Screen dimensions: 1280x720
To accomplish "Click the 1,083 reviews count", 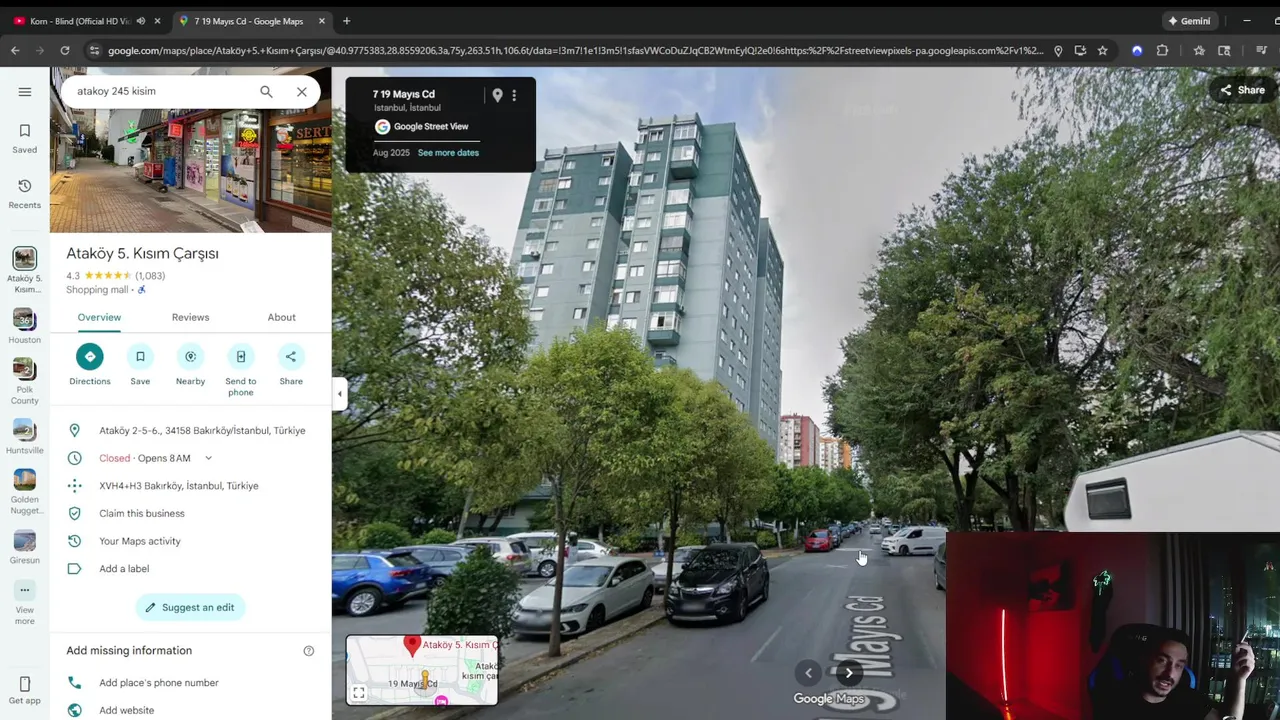I will pyautogui.click(x=150, y=276).
